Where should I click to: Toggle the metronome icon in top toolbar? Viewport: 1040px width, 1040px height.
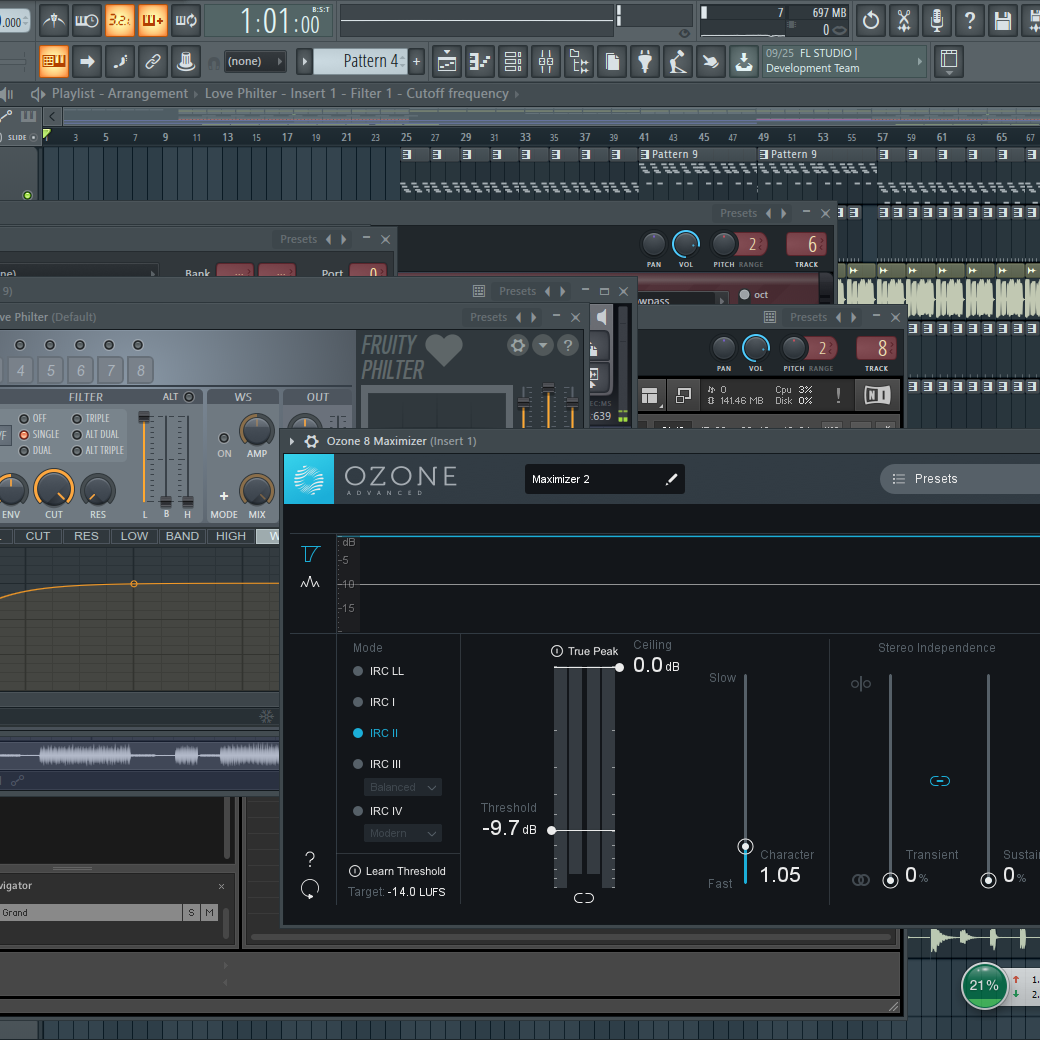(x=54, y=21)
